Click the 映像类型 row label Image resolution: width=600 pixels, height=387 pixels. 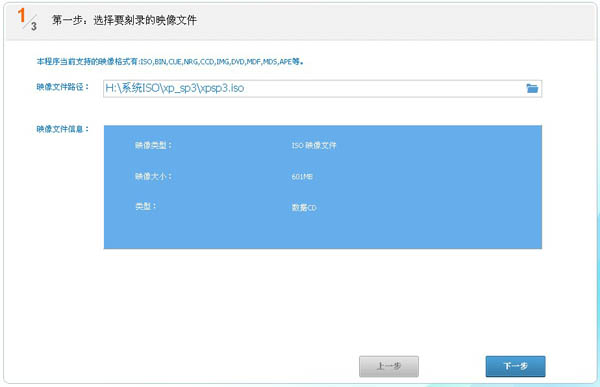153,145
